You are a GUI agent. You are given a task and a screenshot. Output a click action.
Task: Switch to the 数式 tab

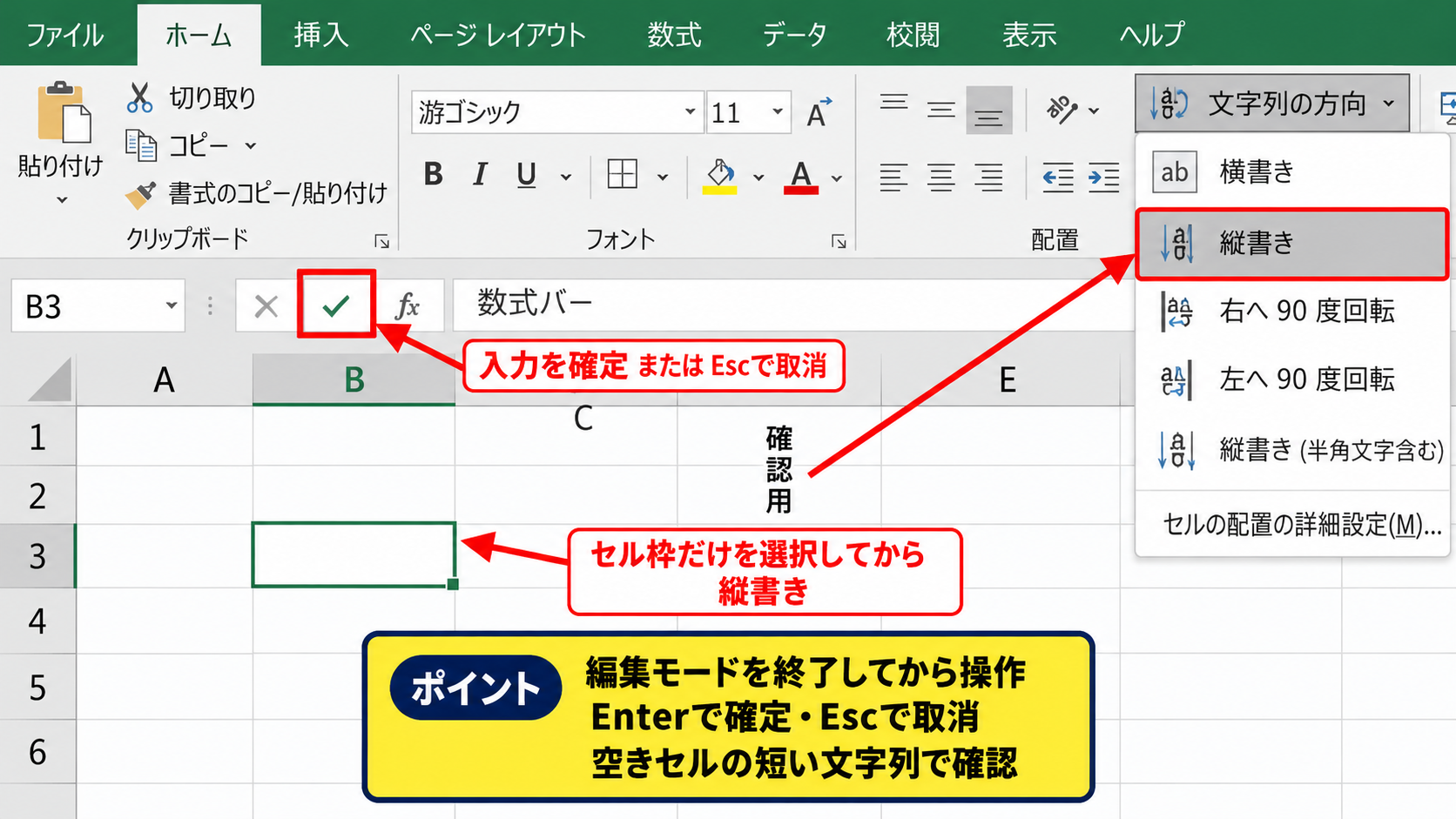pos(674,35)
